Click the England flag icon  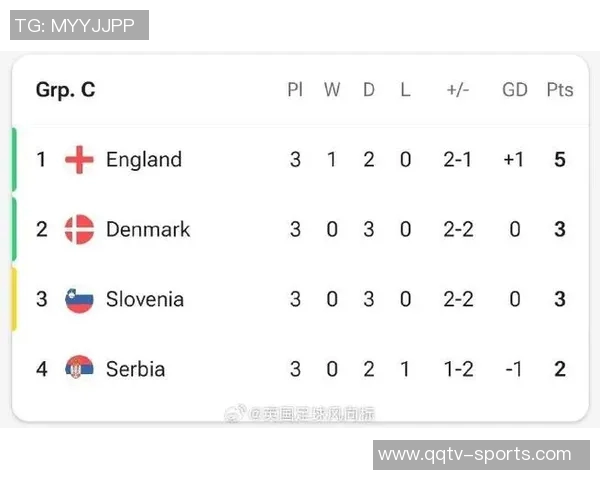(79, 159)
